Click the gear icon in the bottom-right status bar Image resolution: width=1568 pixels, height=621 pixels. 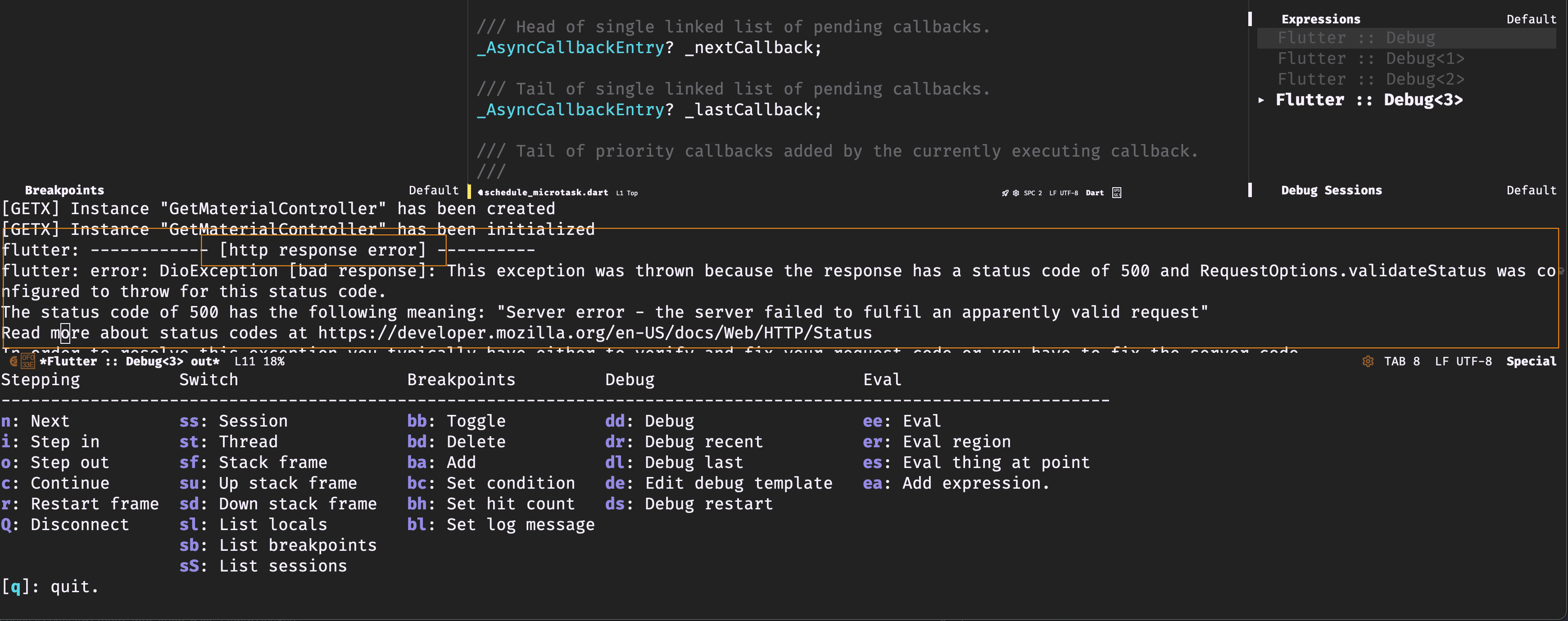(1369, 361)
